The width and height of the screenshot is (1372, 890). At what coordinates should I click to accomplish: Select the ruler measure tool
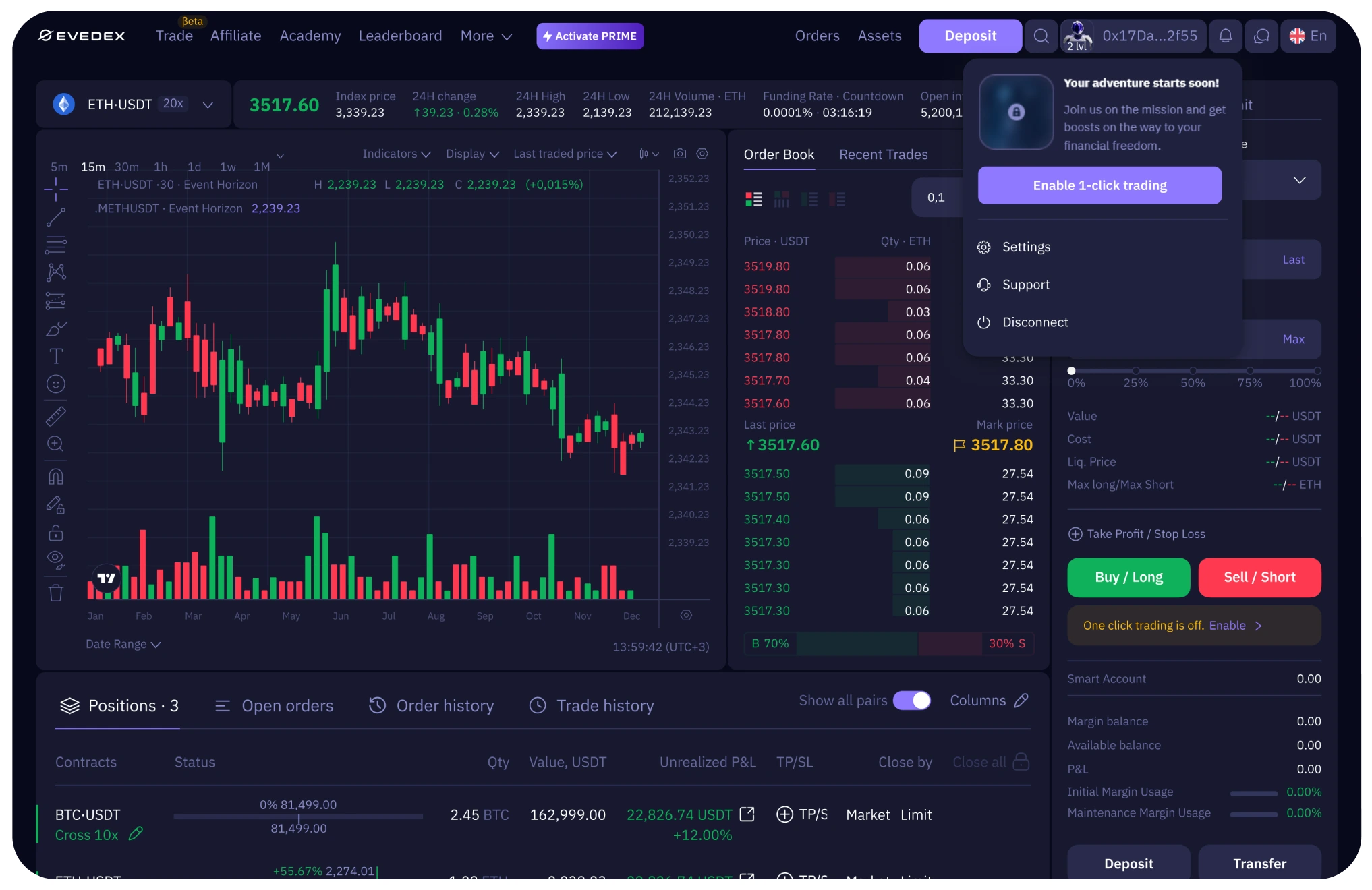[x=56, y=416]
